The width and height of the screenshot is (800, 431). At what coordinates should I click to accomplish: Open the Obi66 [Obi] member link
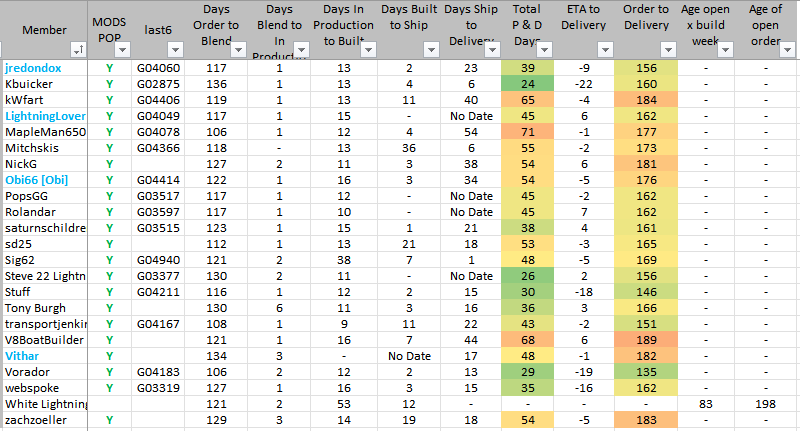(39, 180)
